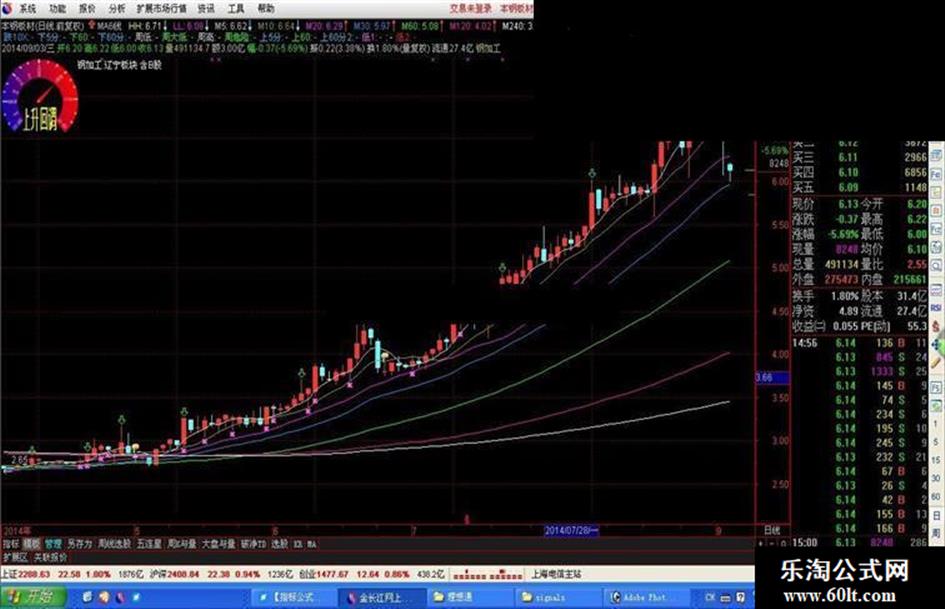The image size is (945, 609).
Task: Open the 资讯 menu
Action: (206, 8)
